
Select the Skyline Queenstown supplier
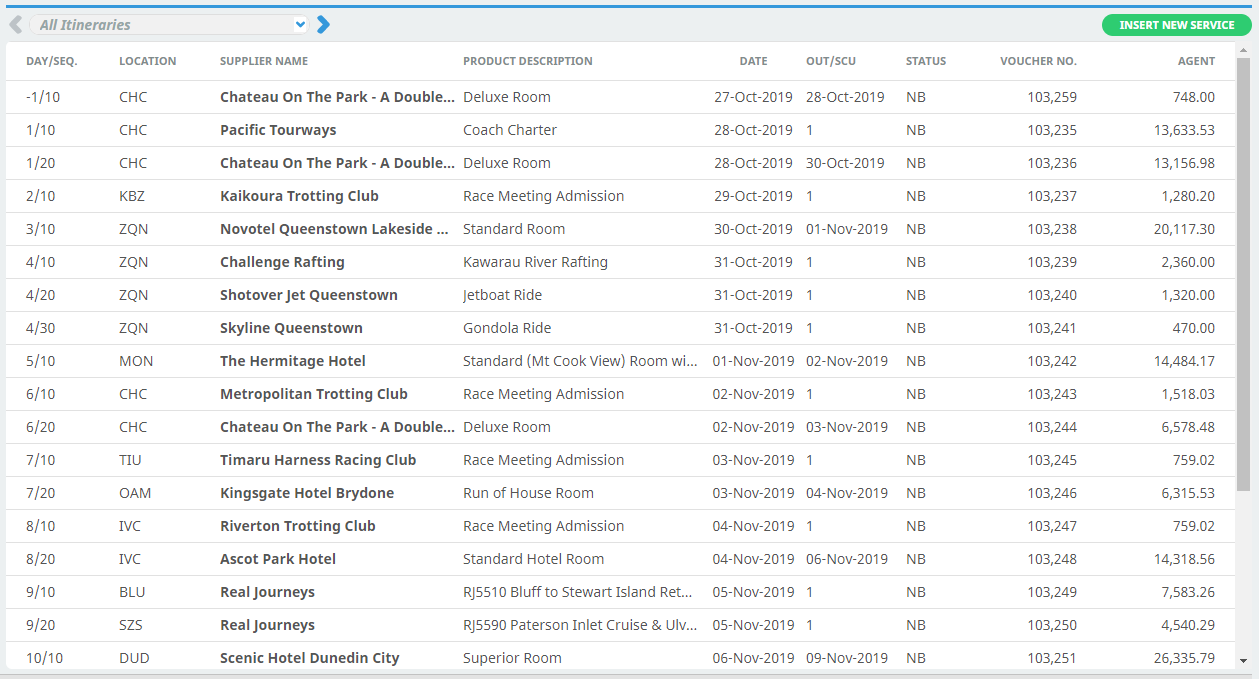point(291,328)
